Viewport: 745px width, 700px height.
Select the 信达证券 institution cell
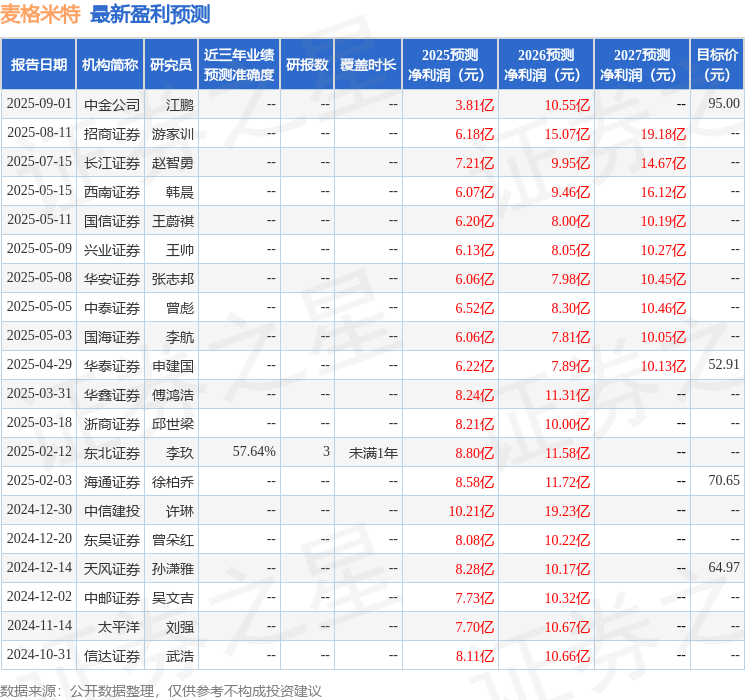[112, 656]
